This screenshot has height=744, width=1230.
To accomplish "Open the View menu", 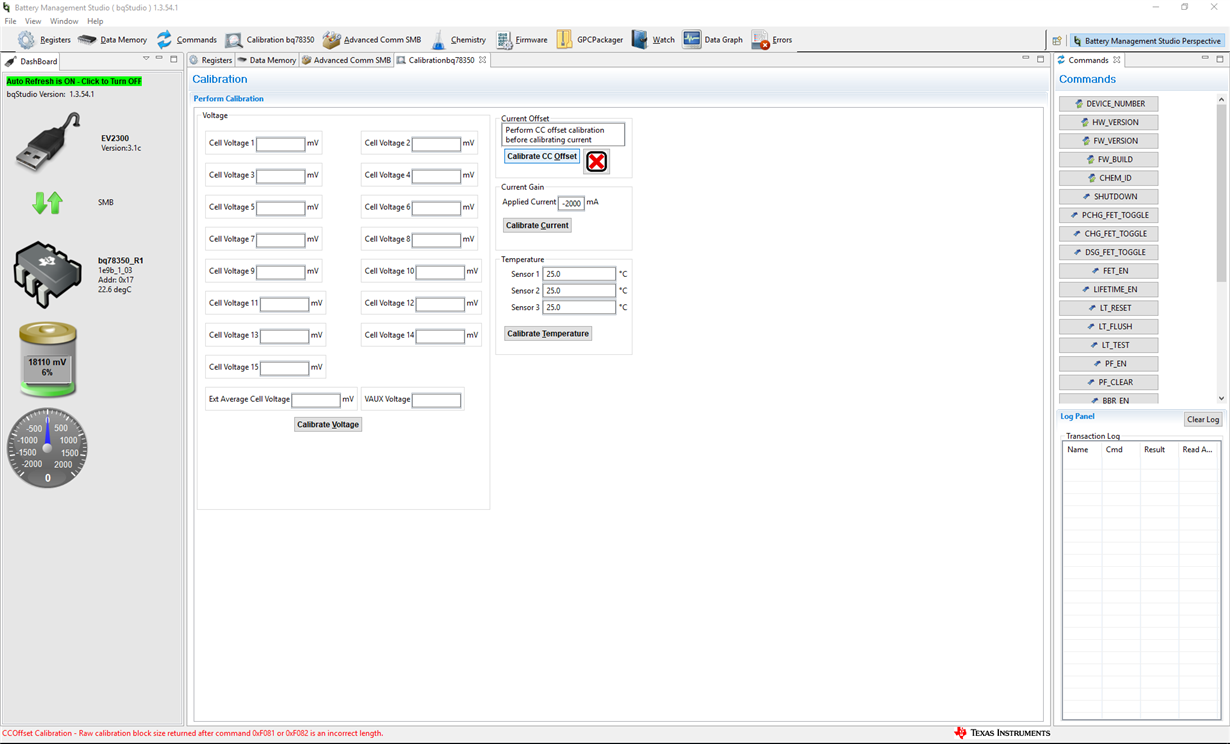I will click(33, 21).
